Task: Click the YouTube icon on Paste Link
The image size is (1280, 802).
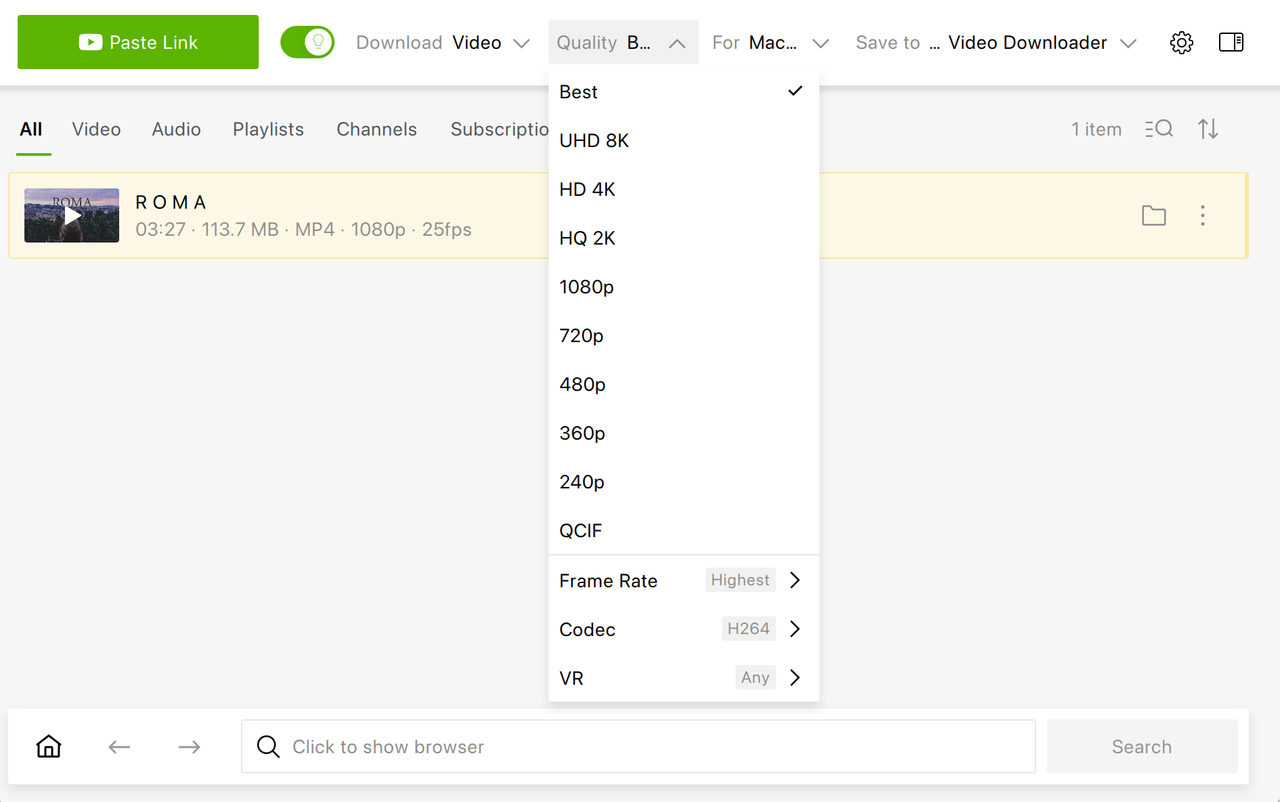Action: pyautogui.click(x=91, y=43)
